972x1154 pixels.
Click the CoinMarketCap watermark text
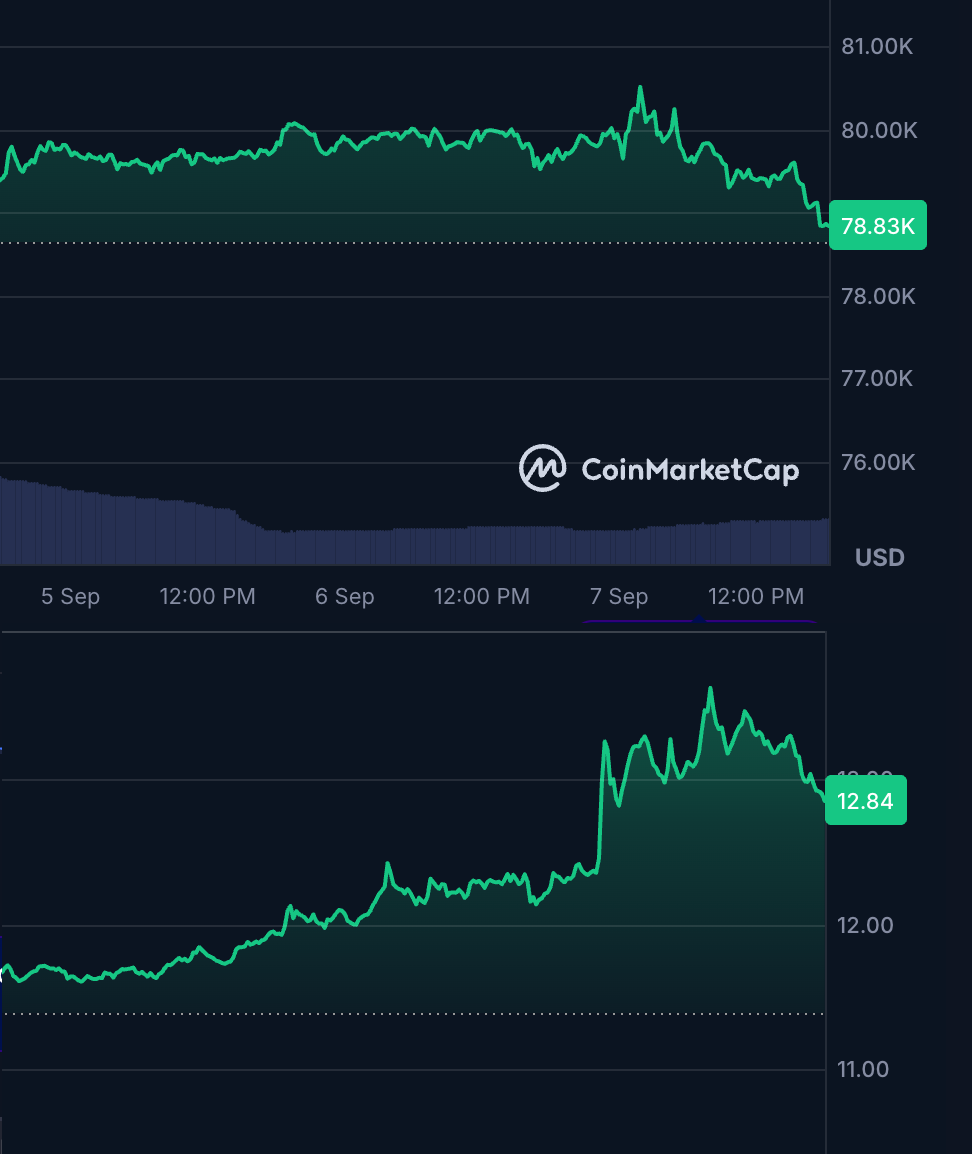pyautogui.click(x=690, y=470)
